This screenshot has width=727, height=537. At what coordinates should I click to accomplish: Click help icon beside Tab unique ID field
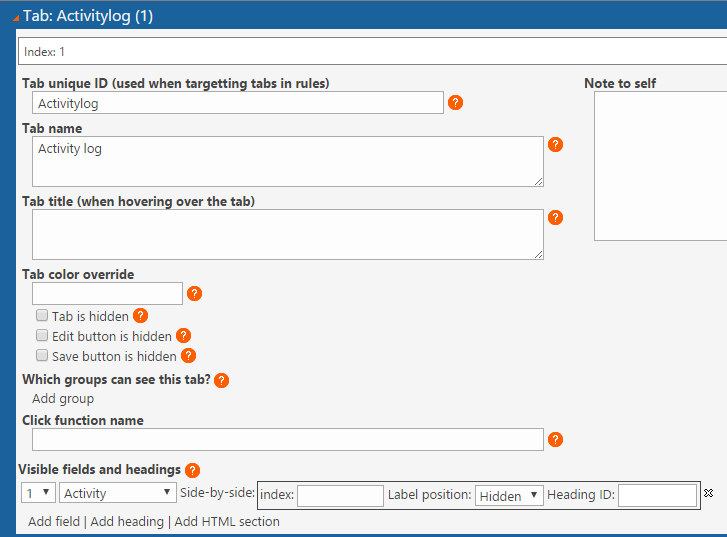click(x=455, y=102)
